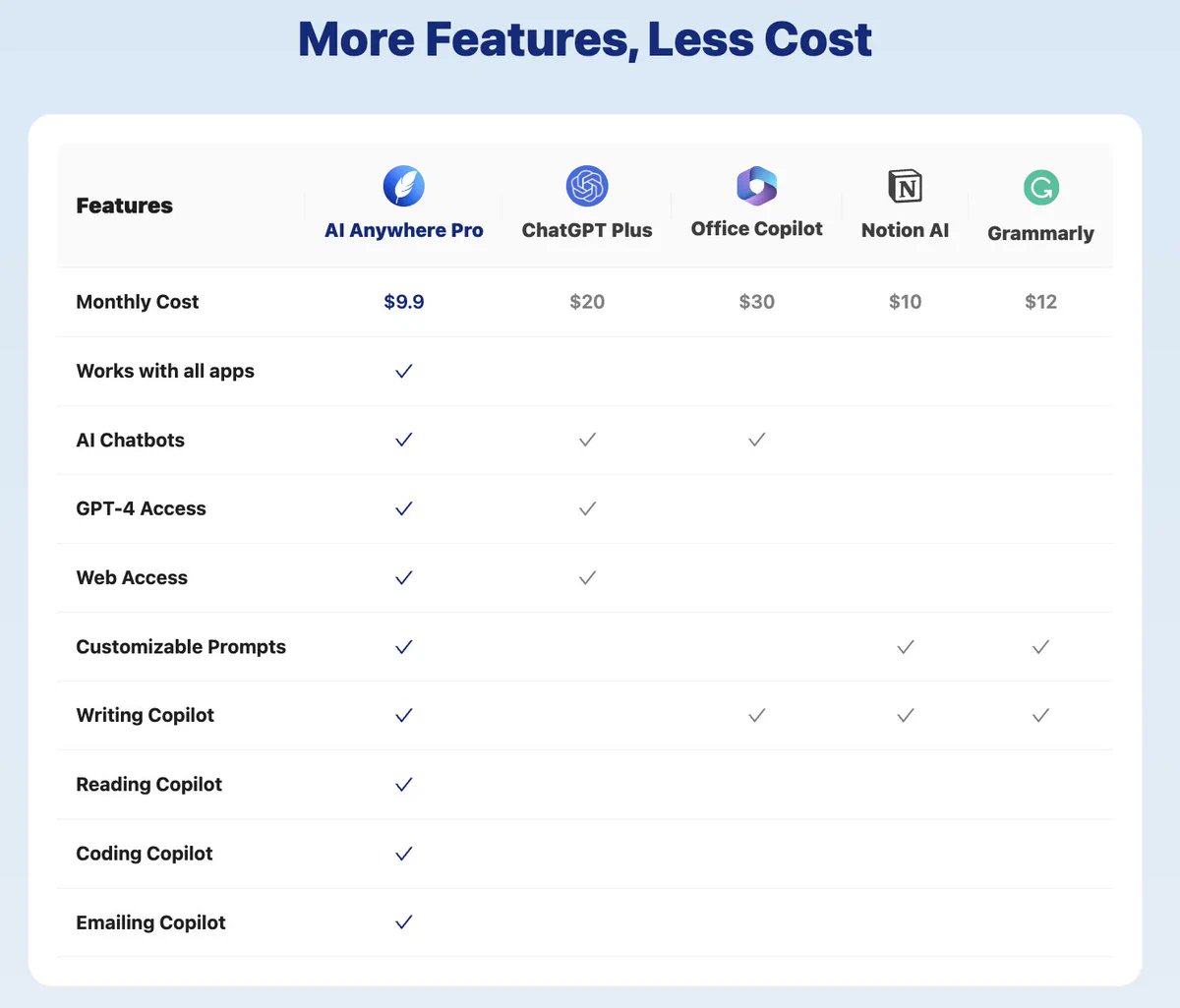Click AI Anywhere Pro checkmark in AI Chatbots row
The width and height of the screenshot is (1180, 1008).
pos(403,440)
